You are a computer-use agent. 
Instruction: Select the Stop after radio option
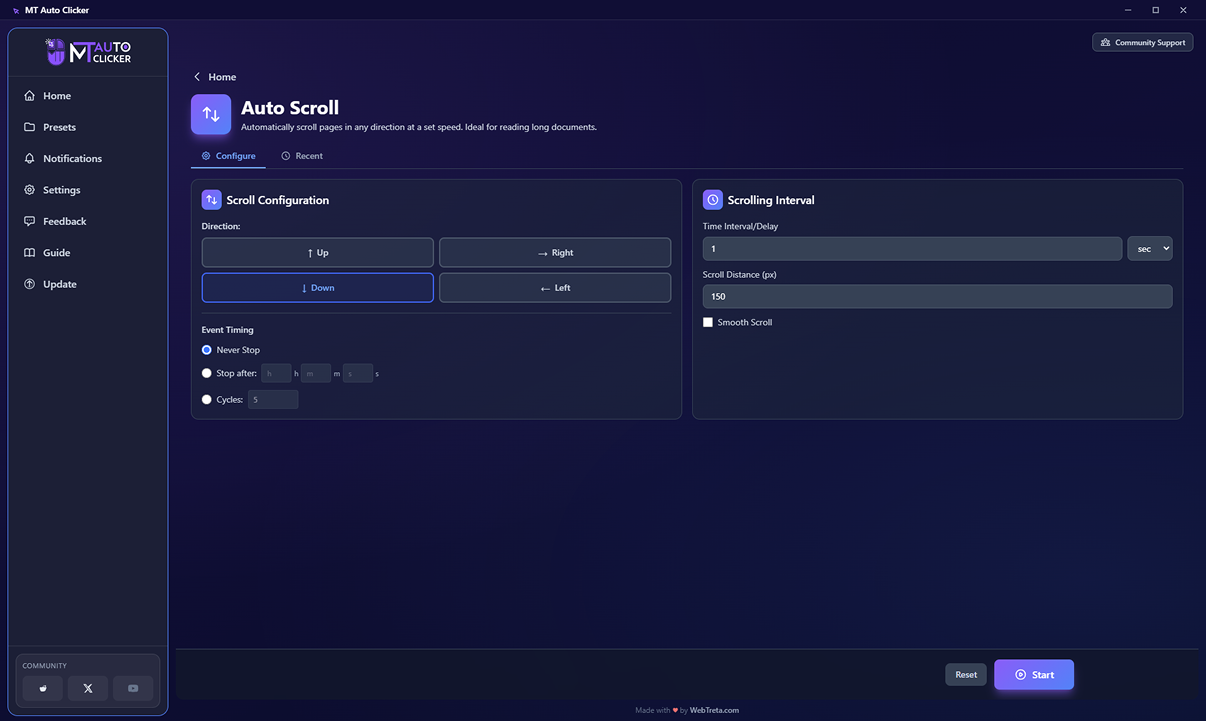pyautogui.click(x=207, y=373)
